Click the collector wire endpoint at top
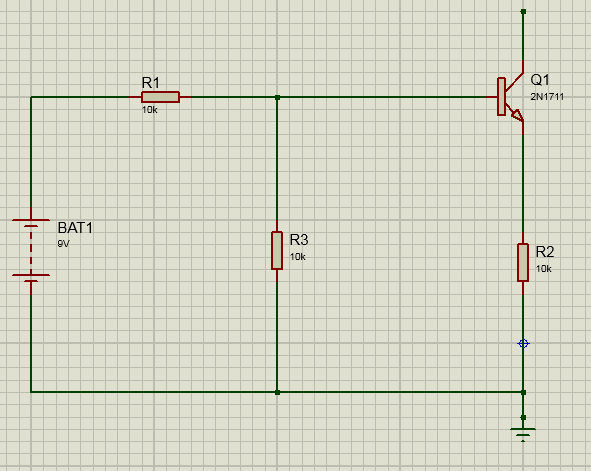The image size is (591, 471). point(523,12)
